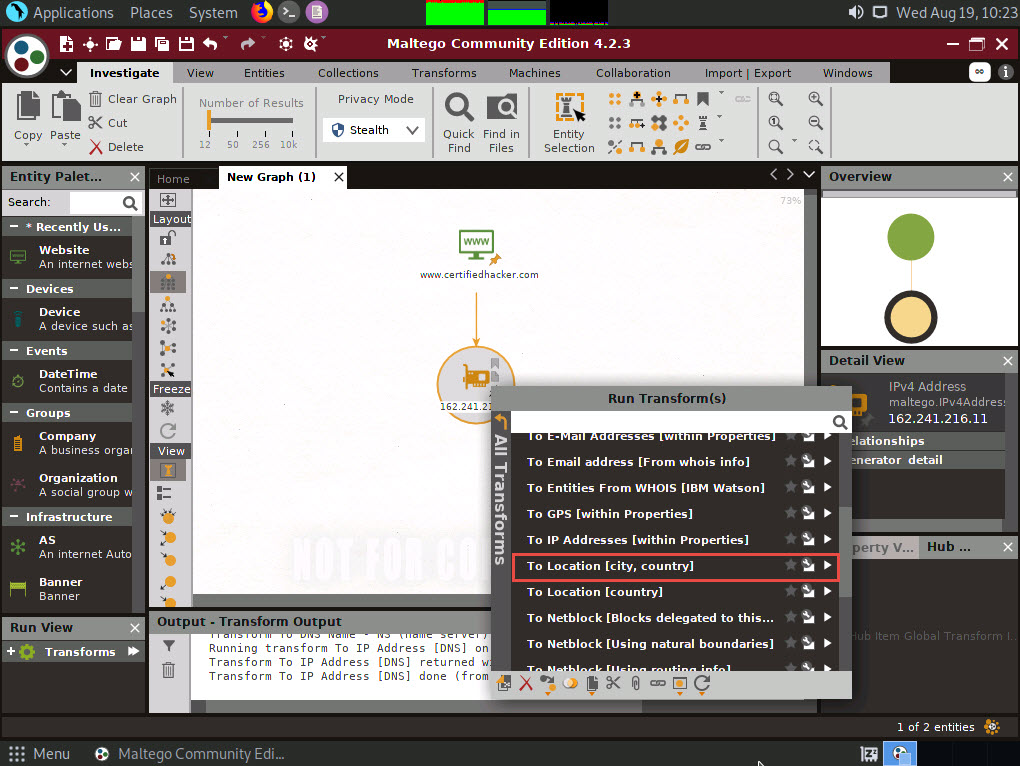The image size is (1020, 766).
Task: Collapse the Devices palette group
Action: coord(14,288)
